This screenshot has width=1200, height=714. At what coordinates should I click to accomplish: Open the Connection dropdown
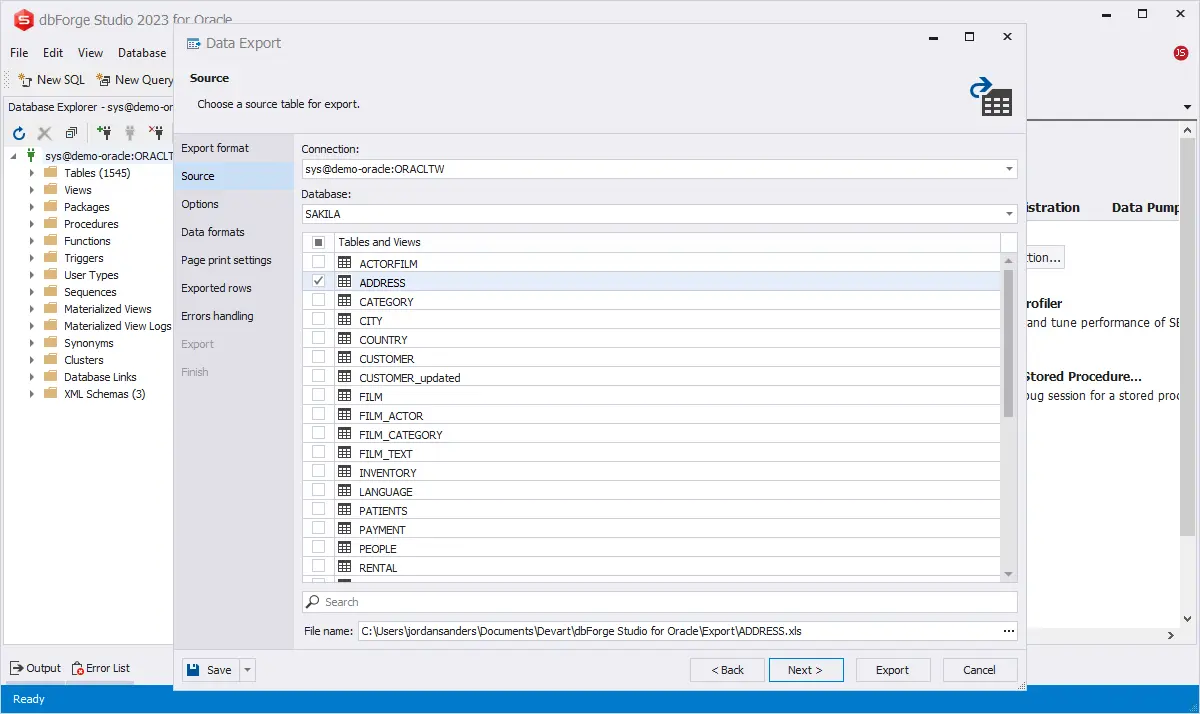coord(1010,169)
